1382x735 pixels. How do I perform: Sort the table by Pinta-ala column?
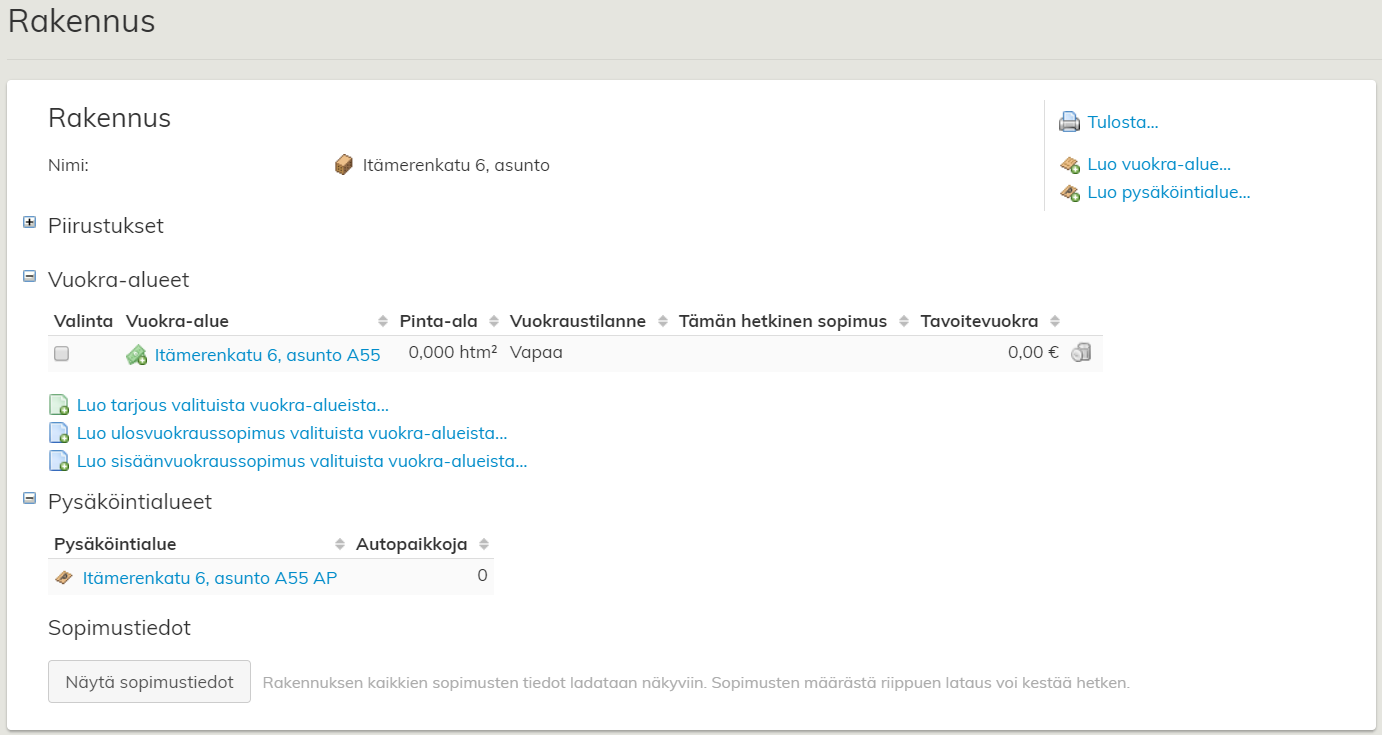438,322
